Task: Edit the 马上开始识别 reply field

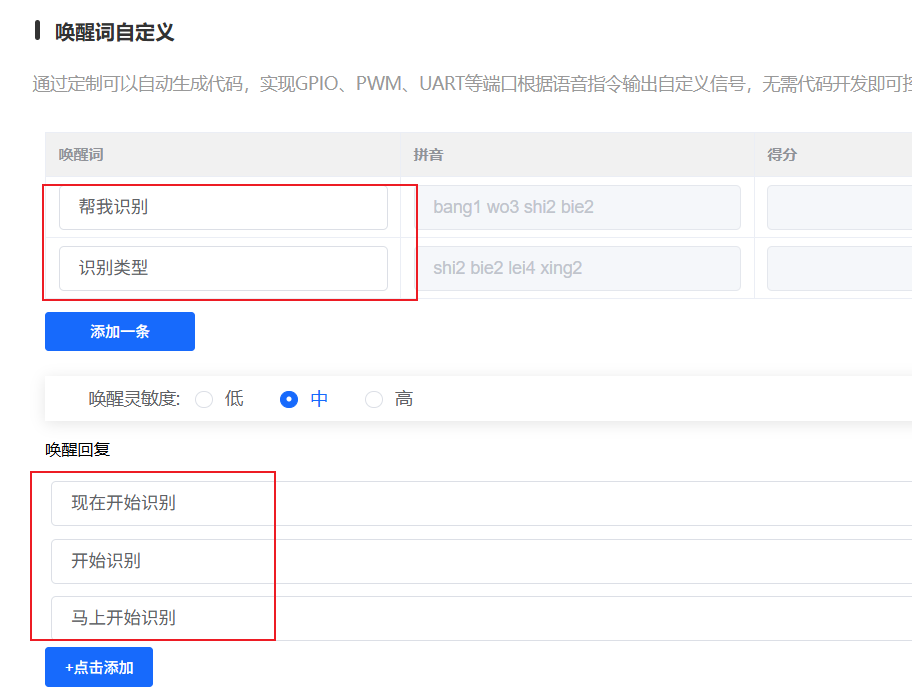Action: pyautogui.click(x=482, y=618)
